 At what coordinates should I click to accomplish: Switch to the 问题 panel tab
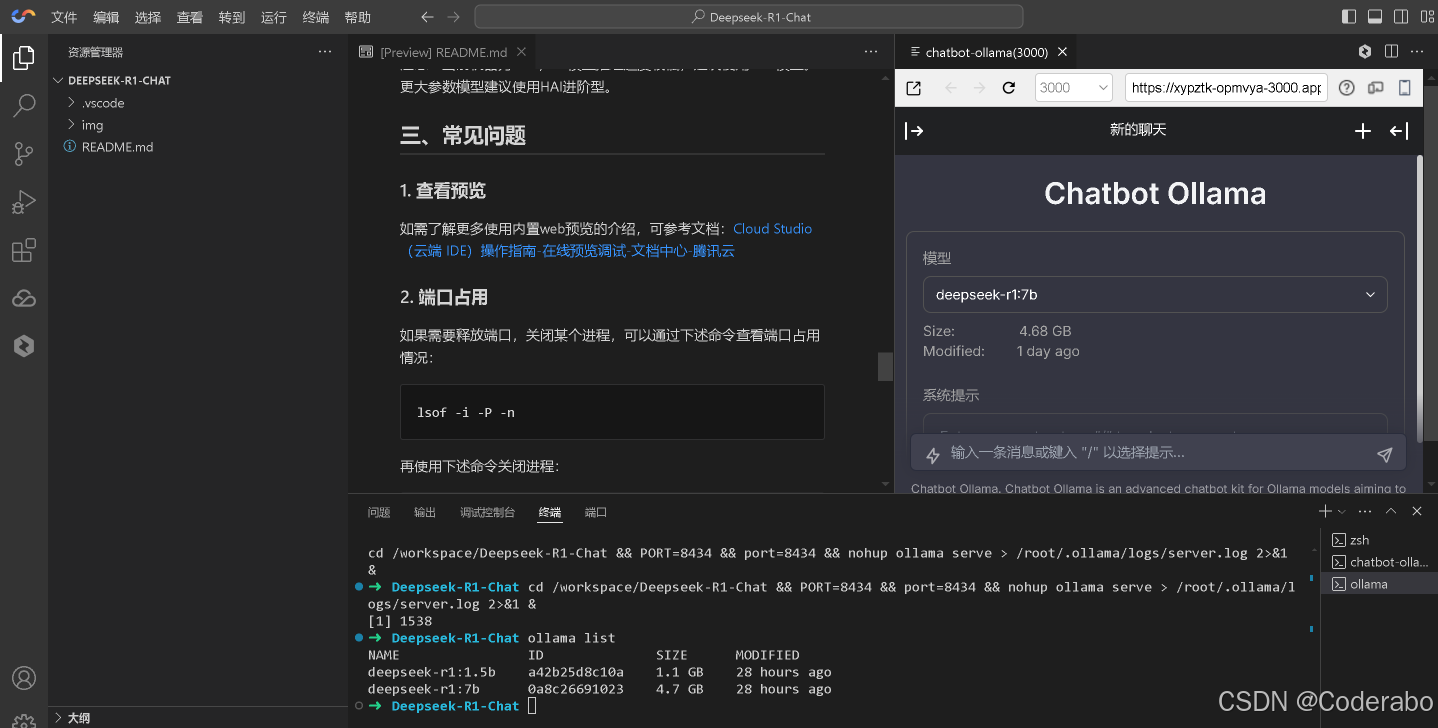point(379,512)
